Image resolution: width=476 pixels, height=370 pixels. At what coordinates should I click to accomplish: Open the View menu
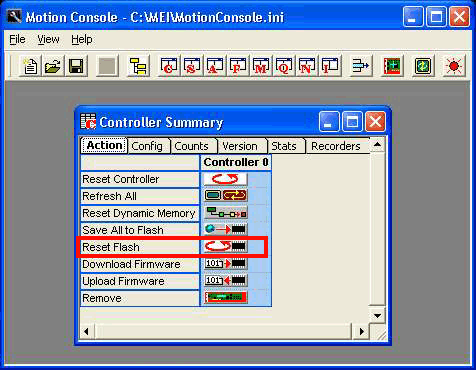tap(48, 40)
